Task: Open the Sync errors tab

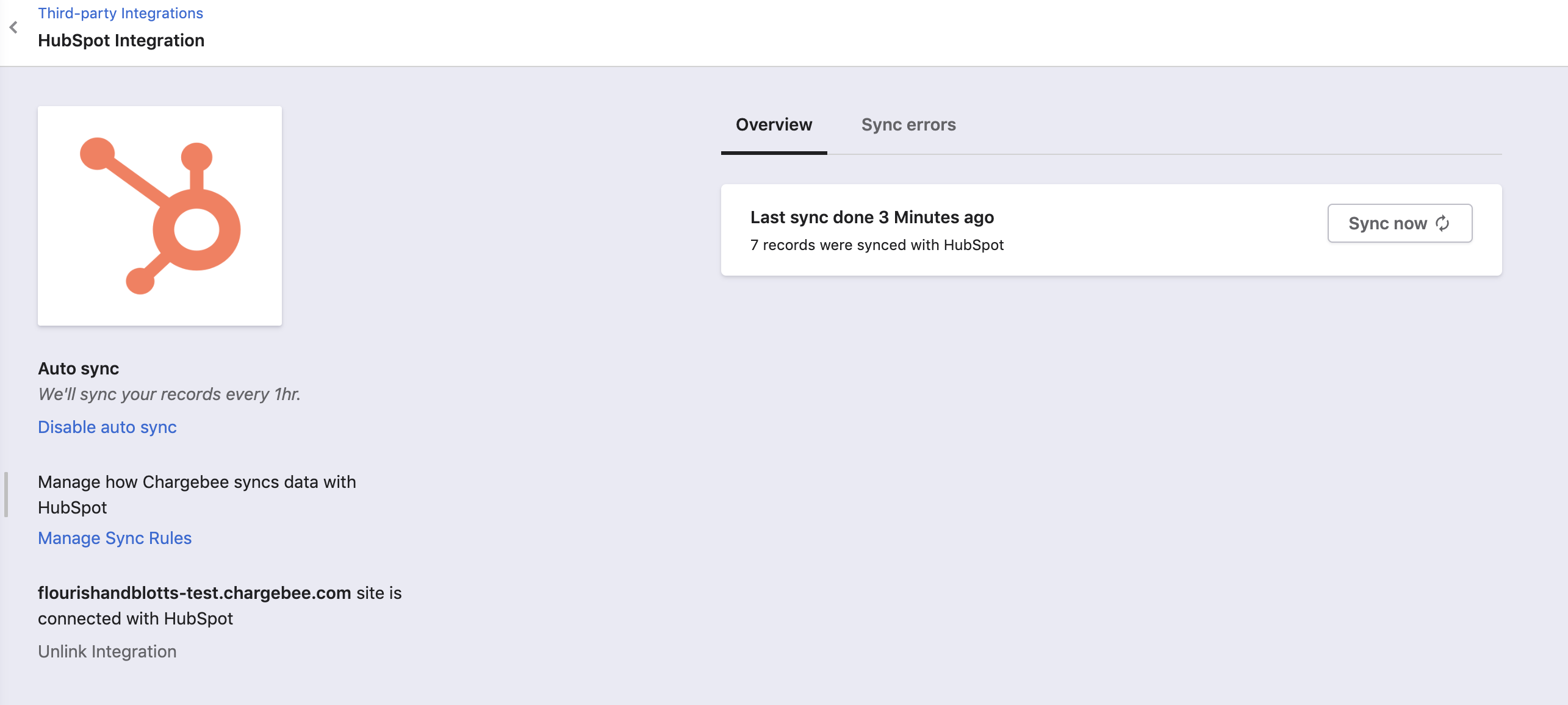Action: click(x=908, y=124)
